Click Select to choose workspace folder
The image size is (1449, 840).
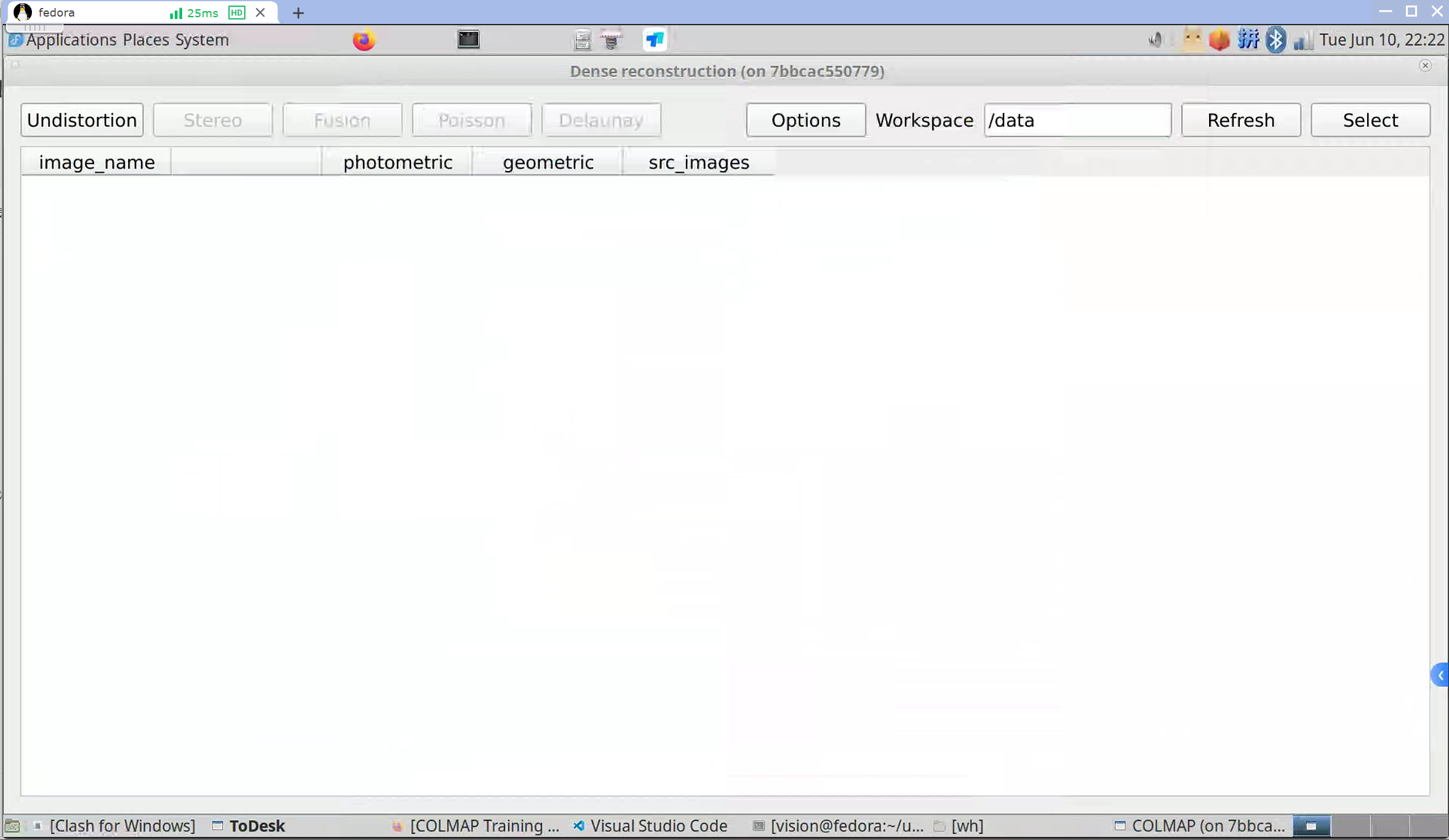pyautogui.click(x=1370, y=120)
